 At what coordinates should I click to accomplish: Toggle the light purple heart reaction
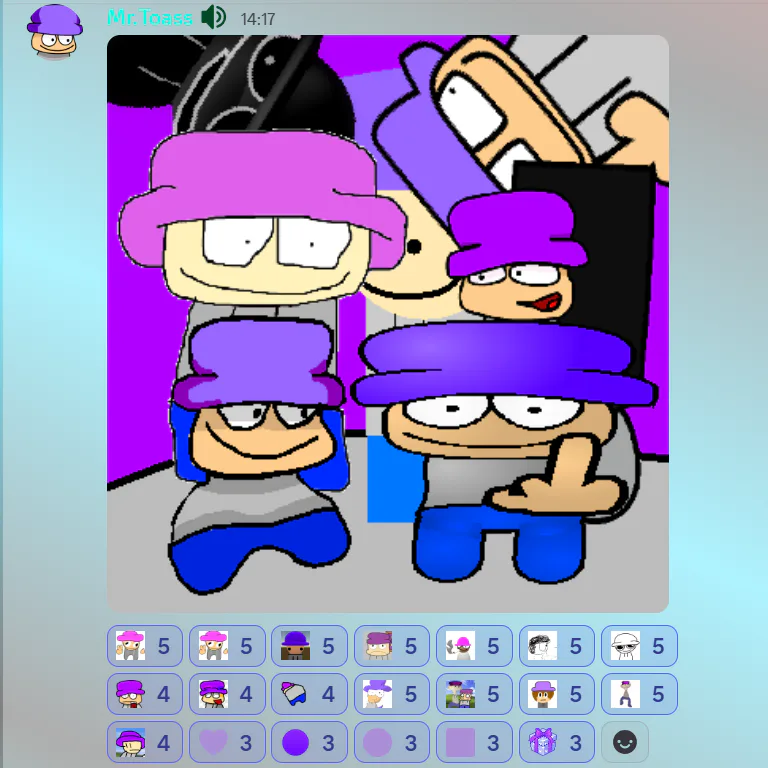(227, 742)
